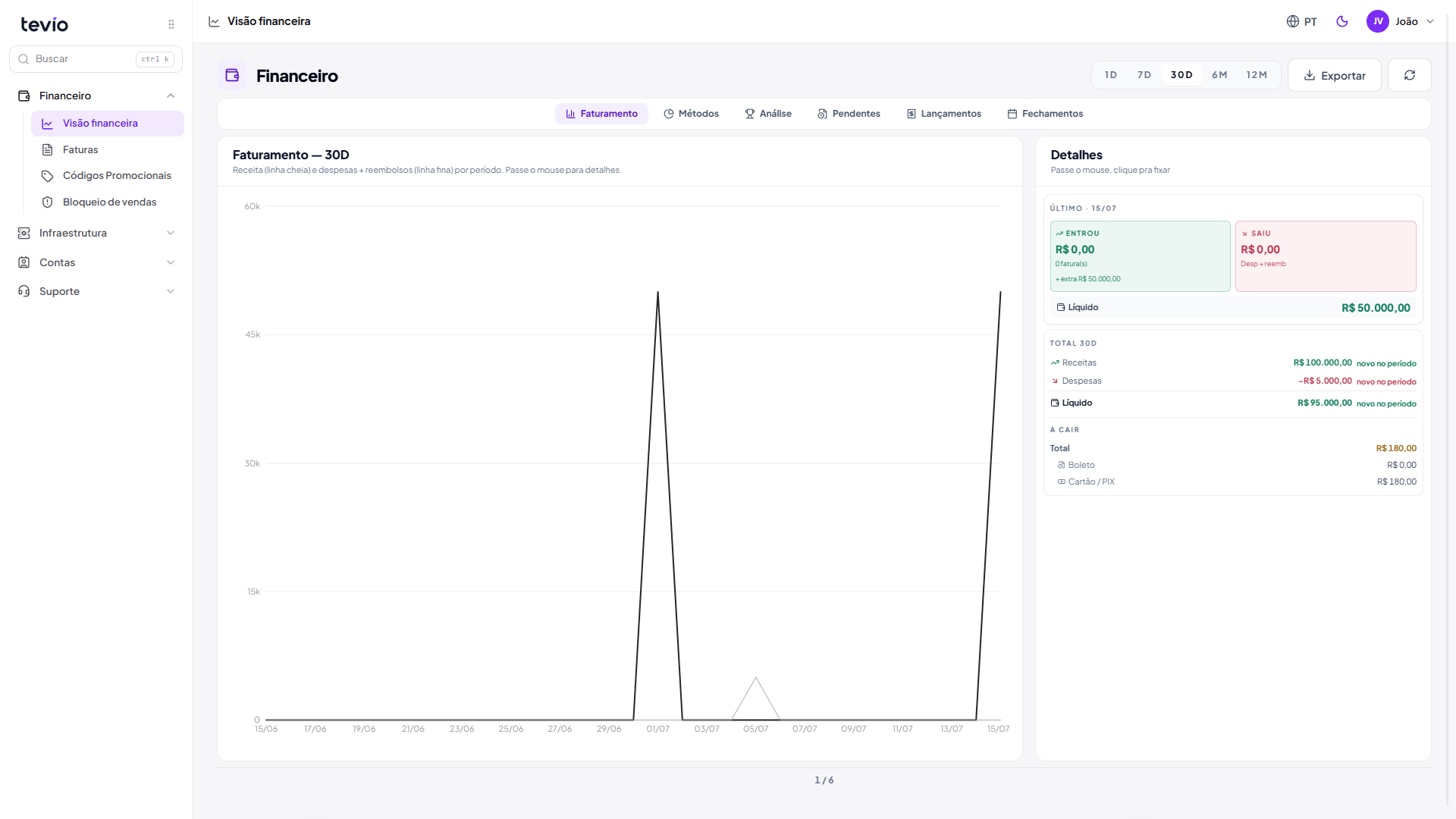
Task: Click the Infraestrutura server icon
Action: coord(24,233)
